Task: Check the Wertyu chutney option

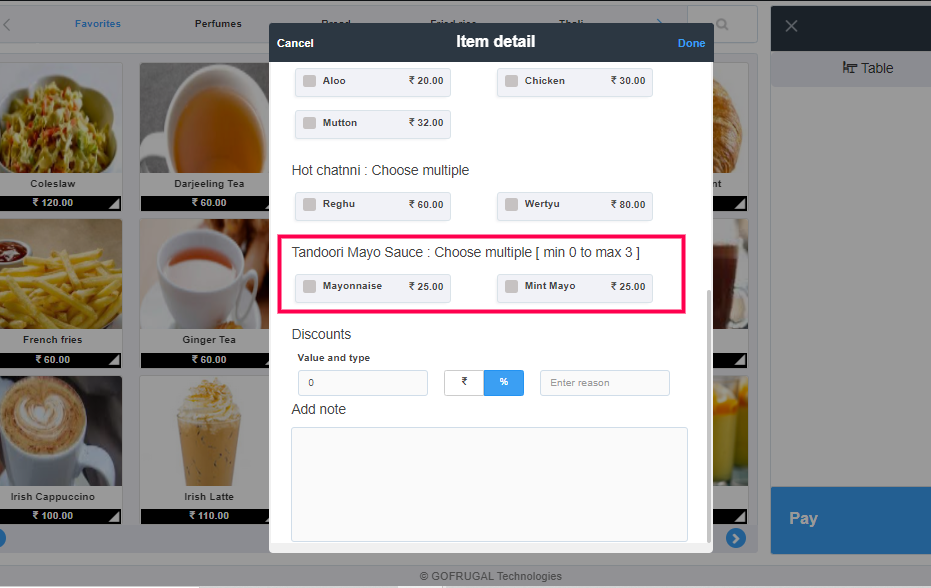Action: (511, 204)
